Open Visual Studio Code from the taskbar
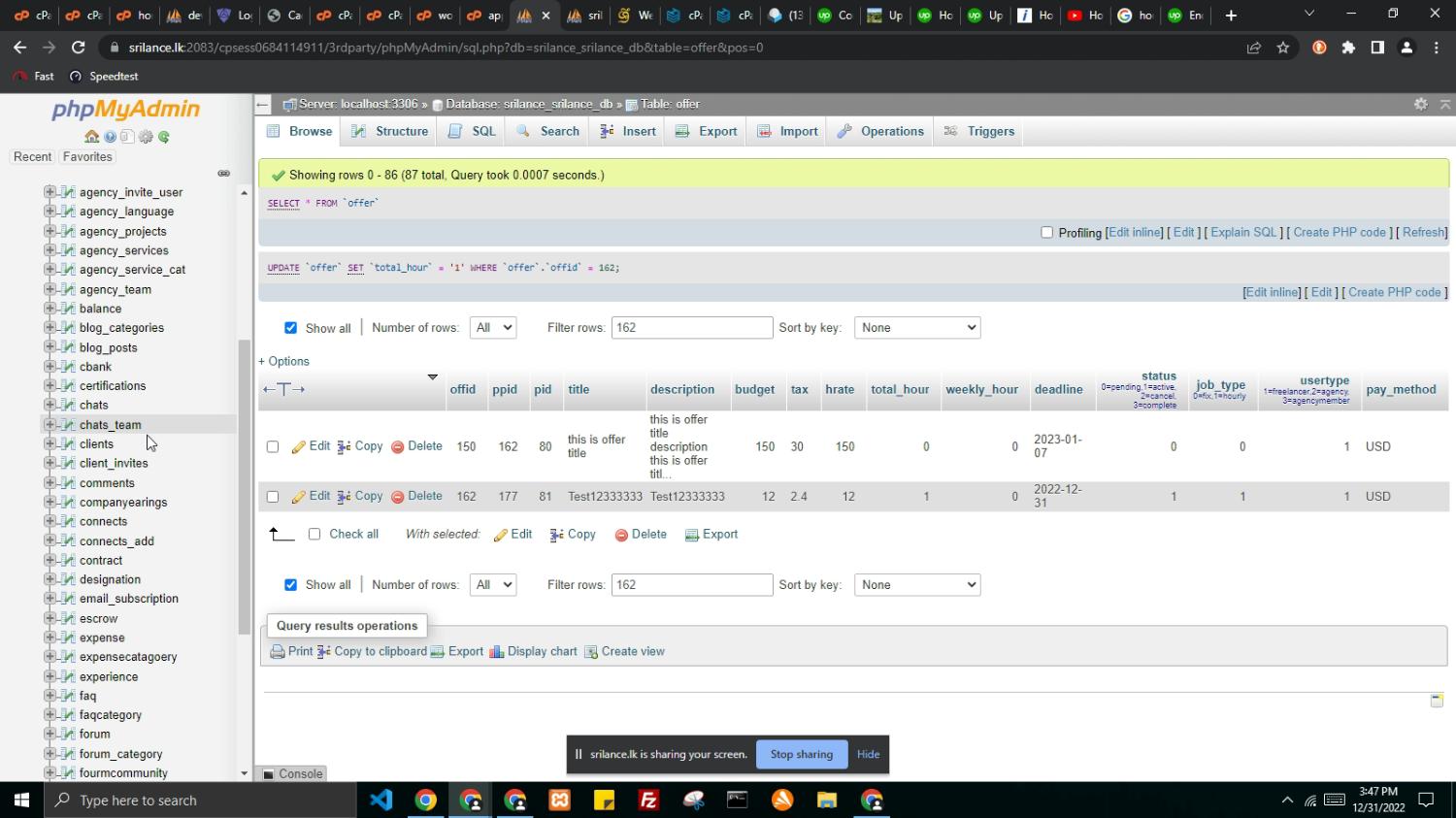 coord(381,801)
